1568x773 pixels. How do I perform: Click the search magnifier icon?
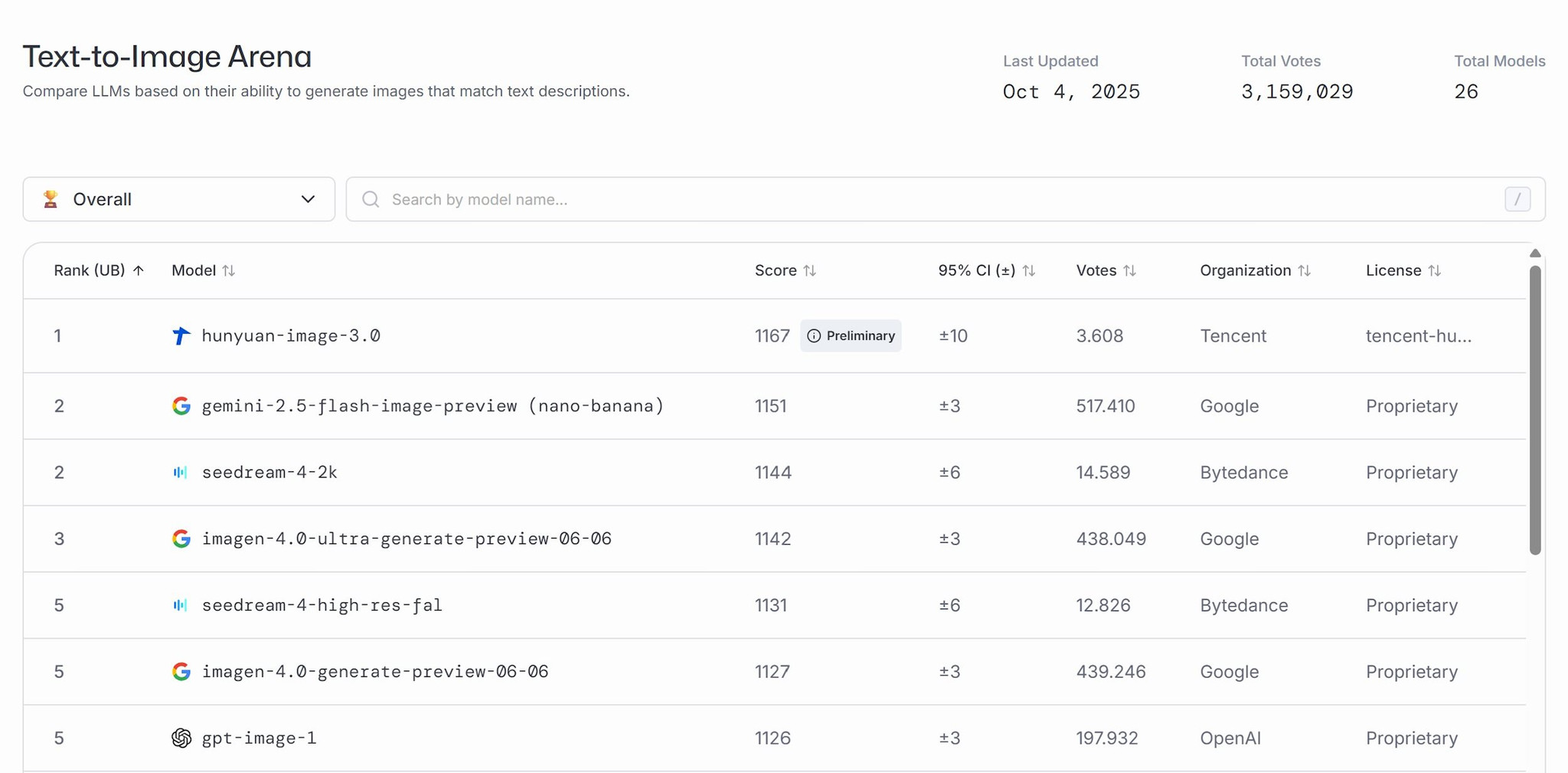371,199
